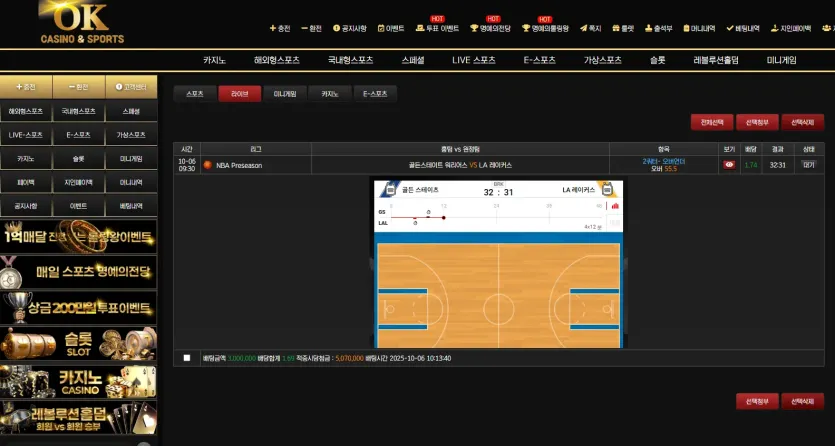Open 지인페이백 in the top header links
Screen dimensions: 835x446
(791, 29)
